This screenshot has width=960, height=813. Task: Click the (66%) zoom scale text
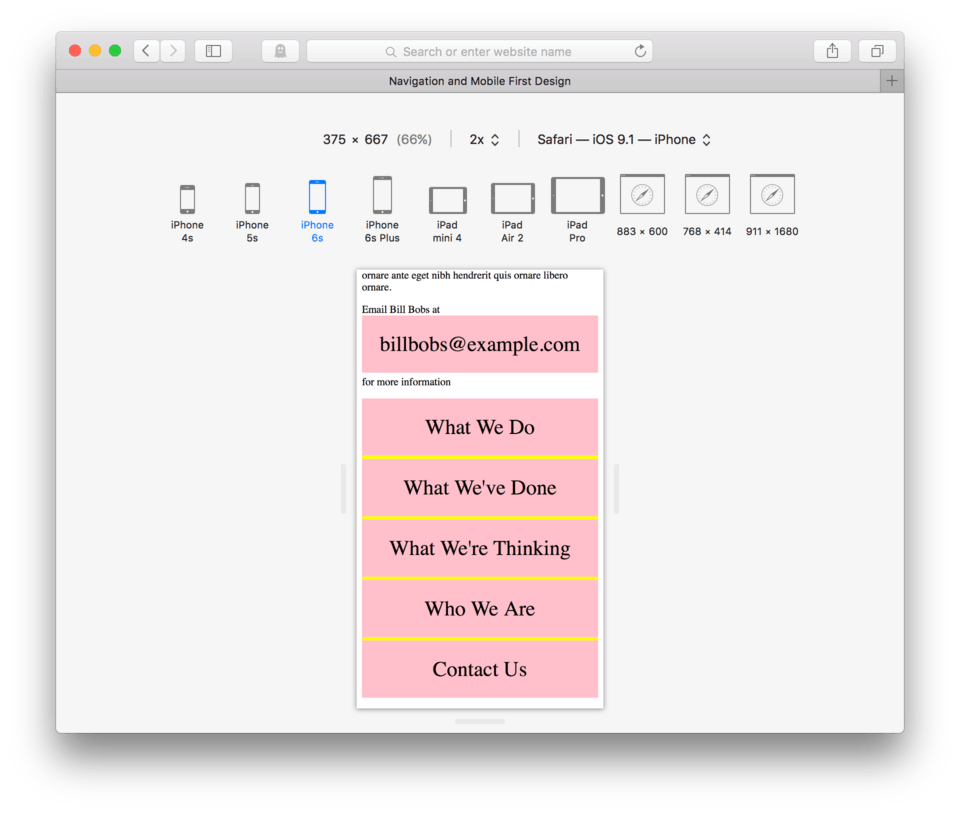(414, 140)
